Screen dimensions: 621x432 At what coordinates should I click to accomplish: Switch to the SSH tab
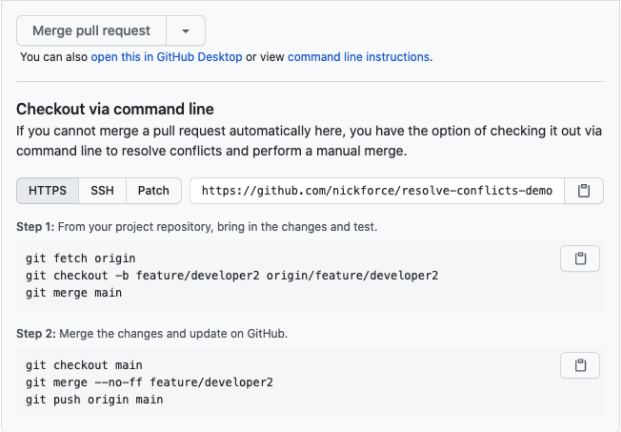click(102, 191)
